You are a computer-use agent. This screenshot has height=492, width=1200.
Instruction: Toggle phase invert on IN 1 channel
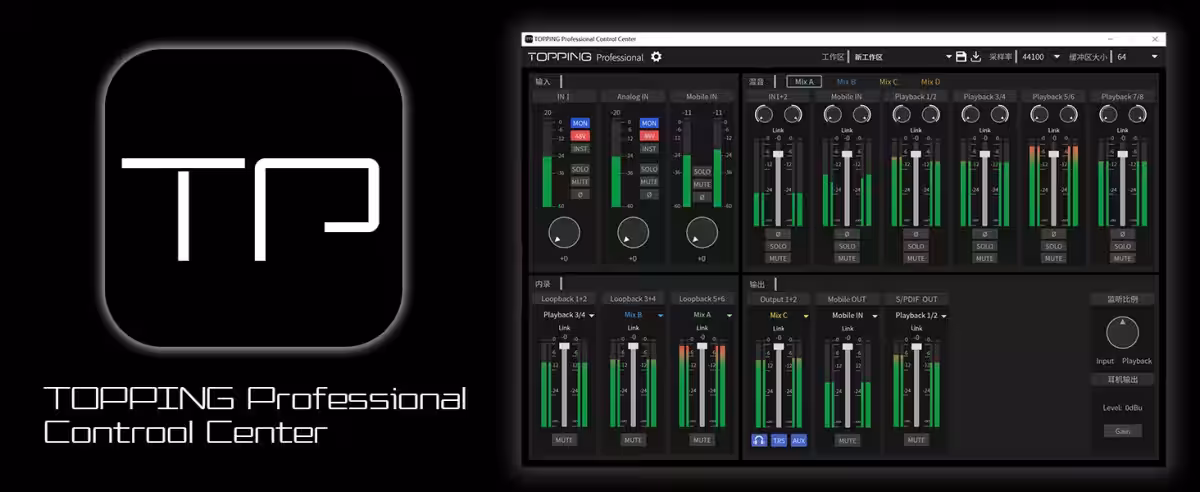(x=580, y=194)
